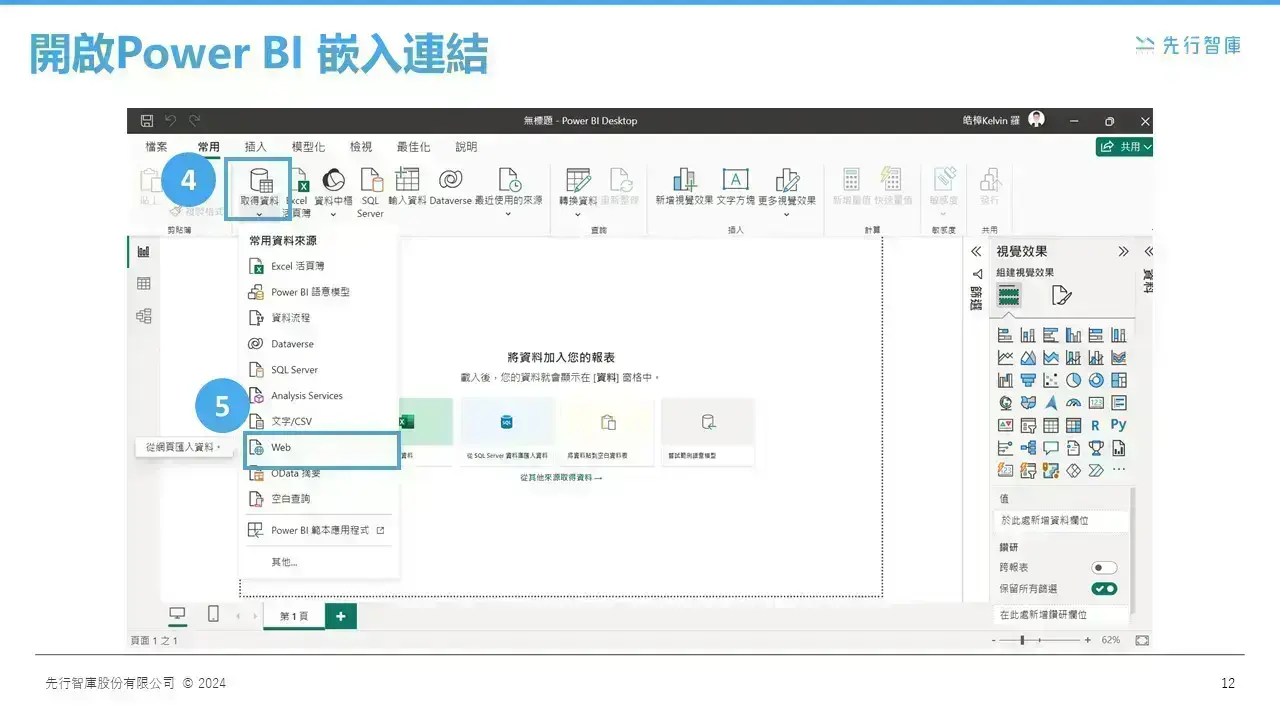Select Web from the data source list
Viewport: 1280px width, 720px height.
pos(321,448)
